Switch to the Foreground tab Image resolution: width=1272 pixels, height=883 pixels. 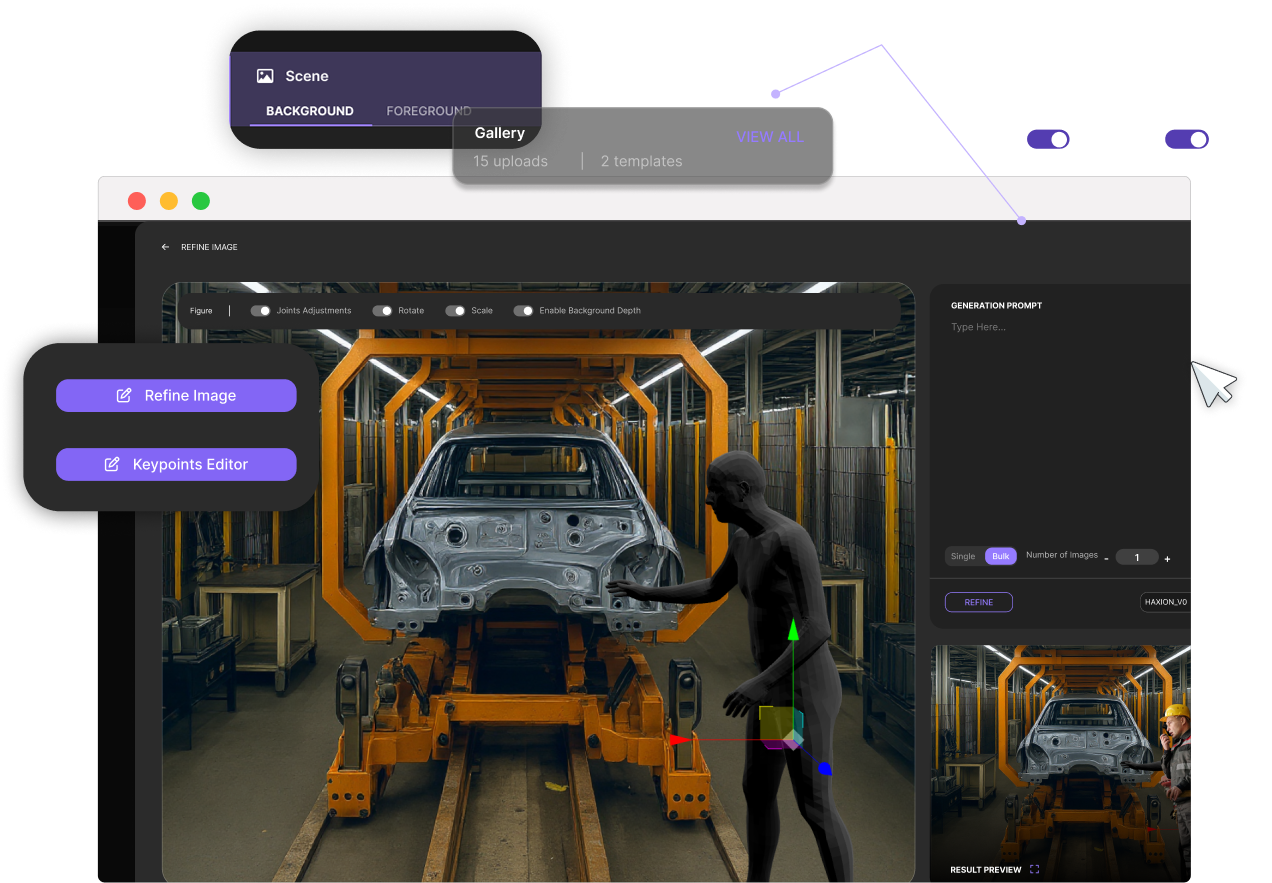[428, 111]
